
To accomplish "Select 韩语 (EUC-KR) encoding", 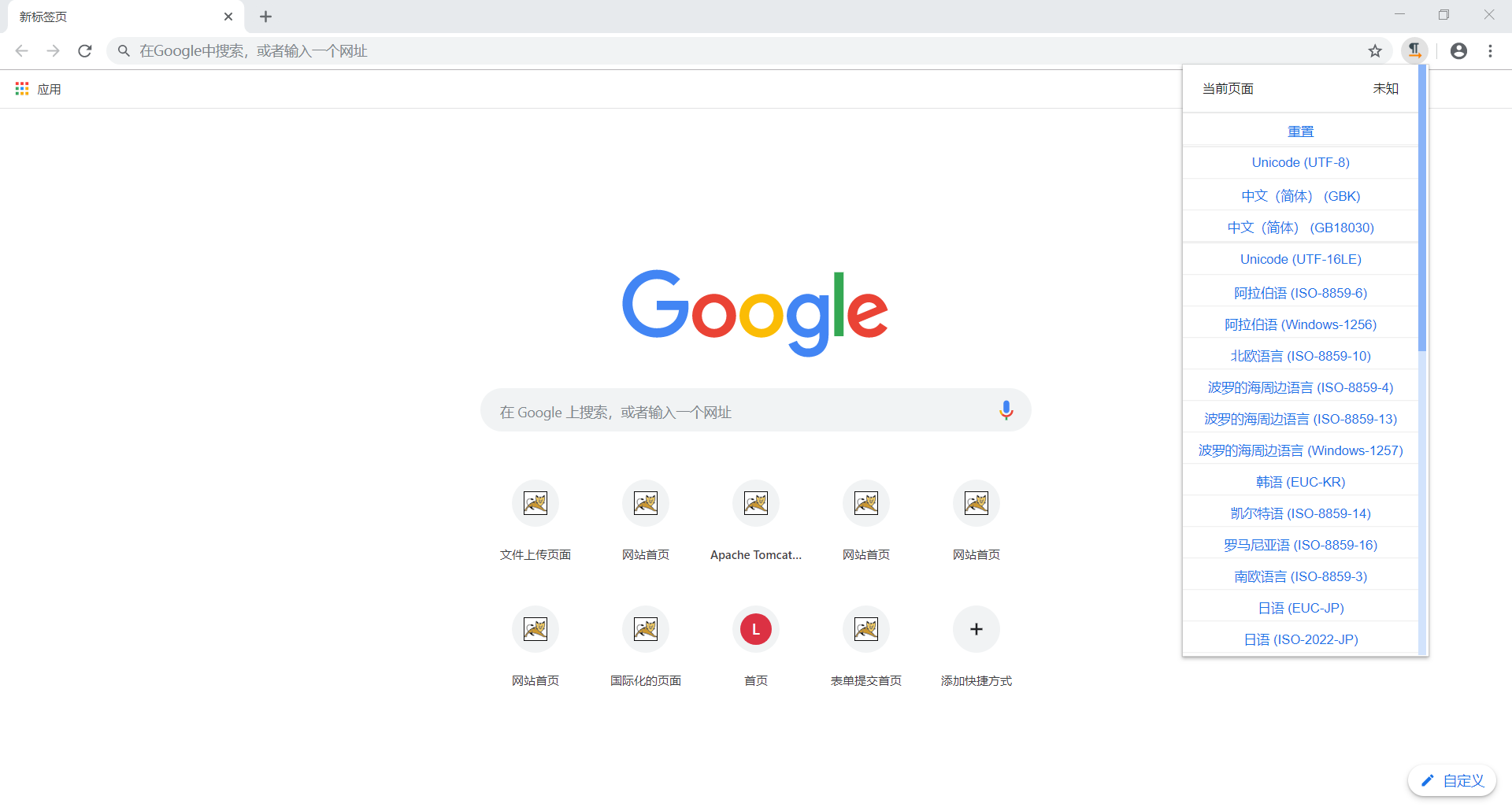I will (1299, 481).
